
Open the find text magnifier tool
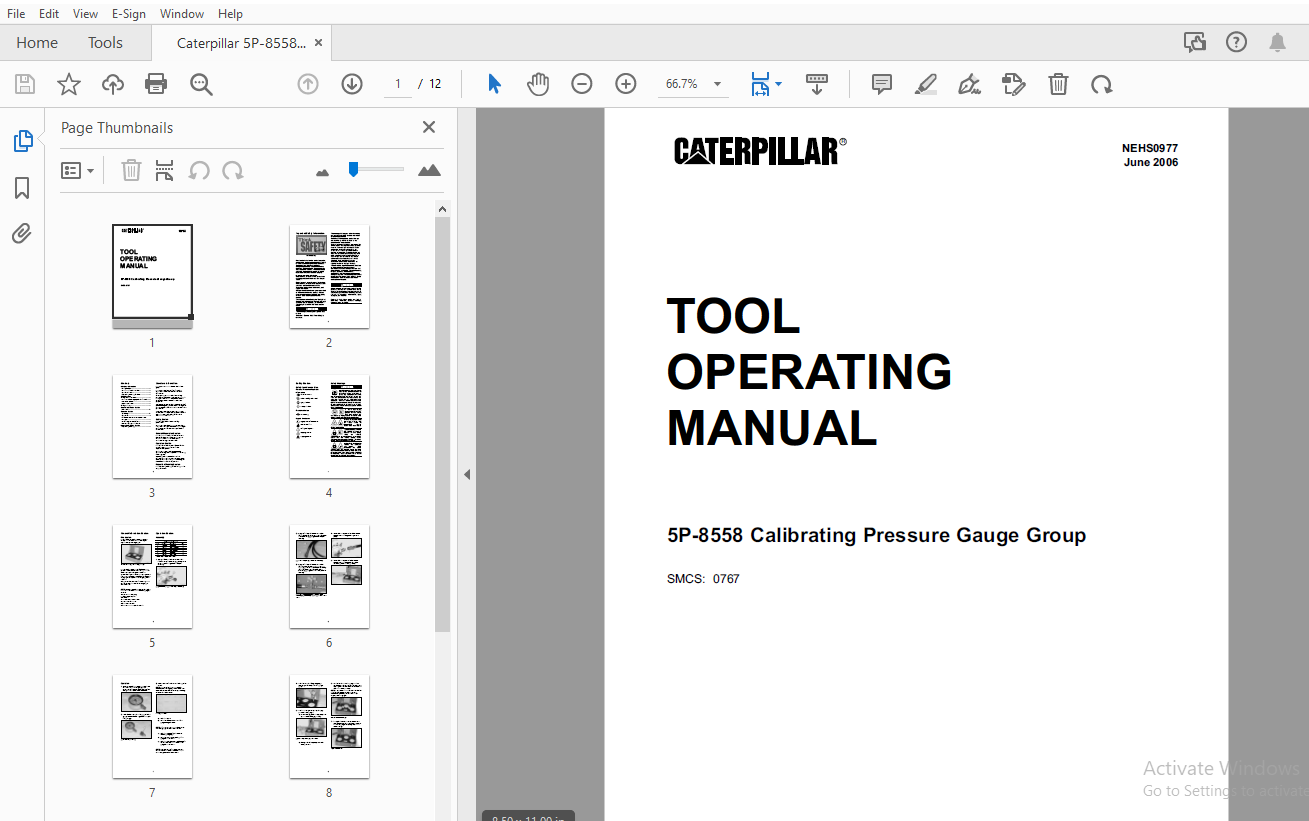[201, 84]
